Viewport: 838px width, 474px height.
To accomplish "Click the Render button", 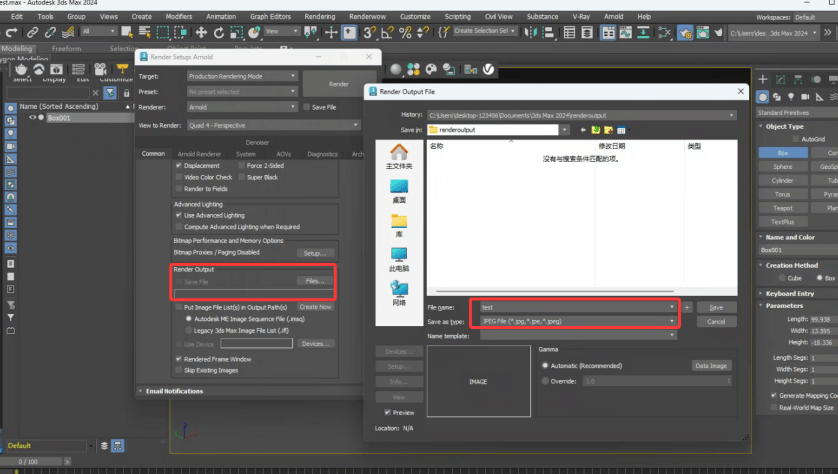I will (x=338, y=84).
